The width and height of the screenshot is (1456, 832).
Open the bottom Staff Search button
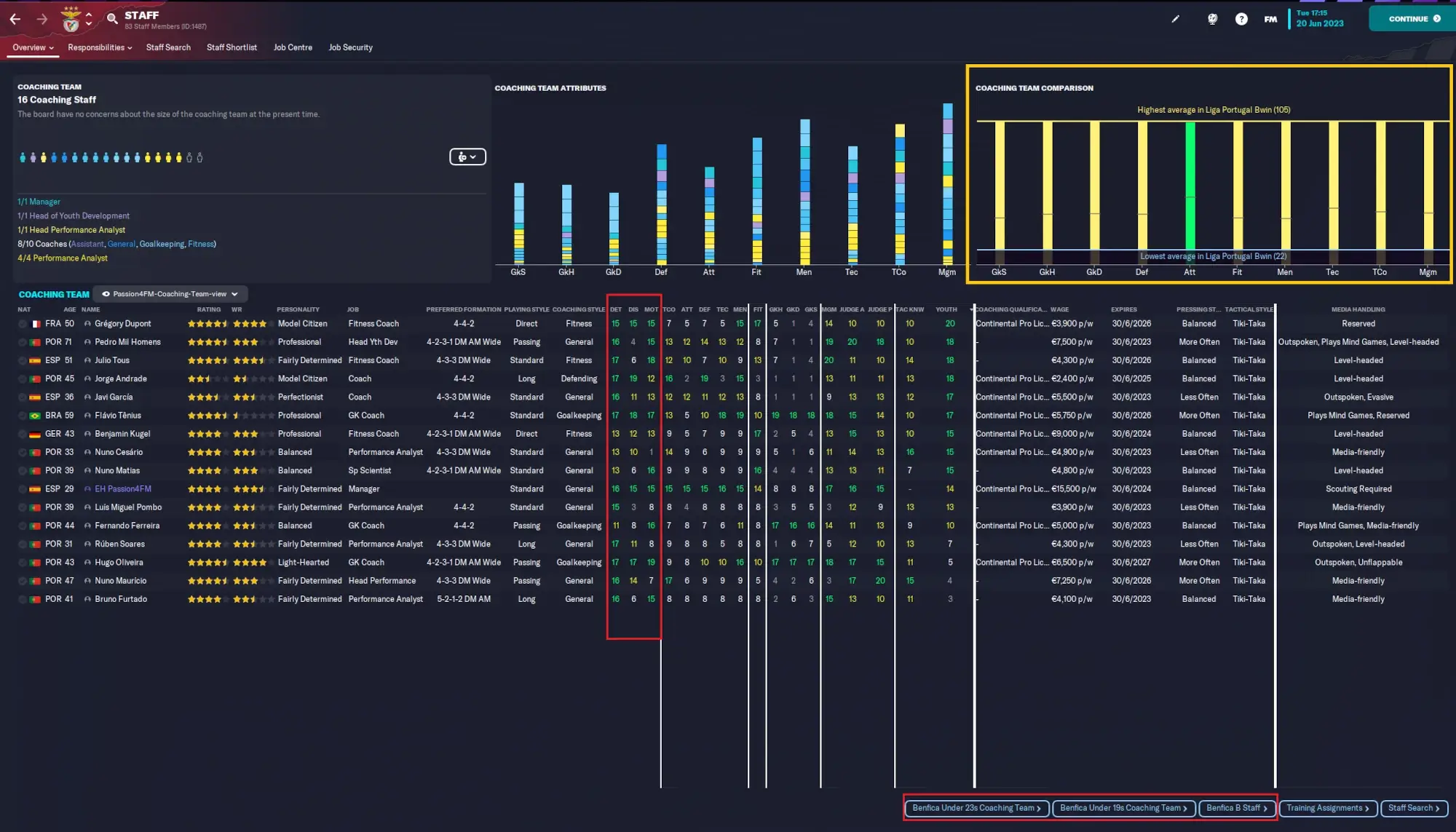coord(1413,808)
